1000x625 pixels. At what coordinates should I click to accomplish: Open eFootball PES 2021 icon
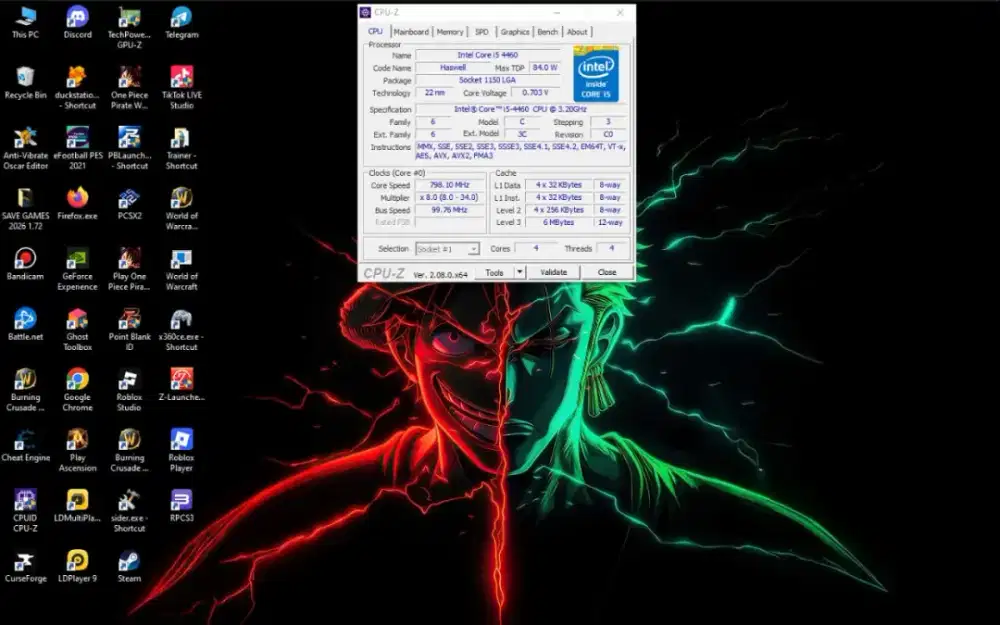pos(77,148)
